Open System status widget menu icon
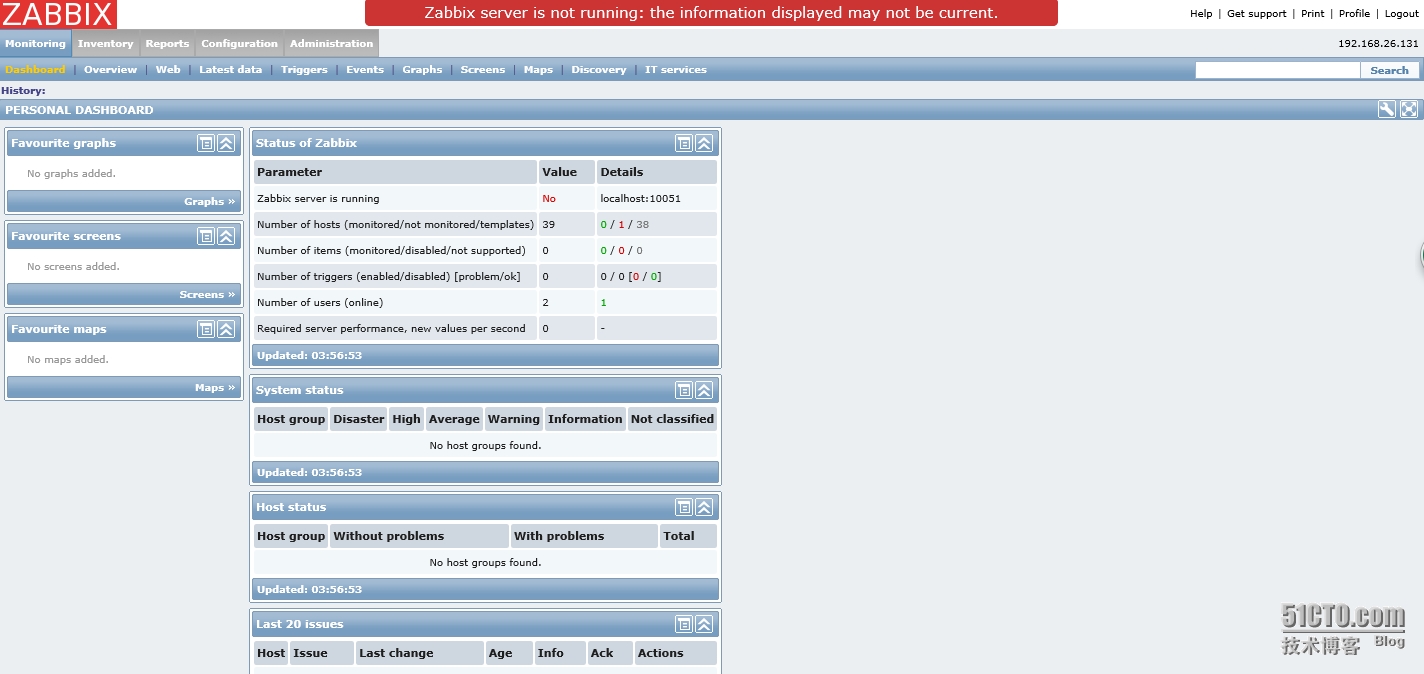This screenshot has height=674, width=1424. [x=684, y=390]
